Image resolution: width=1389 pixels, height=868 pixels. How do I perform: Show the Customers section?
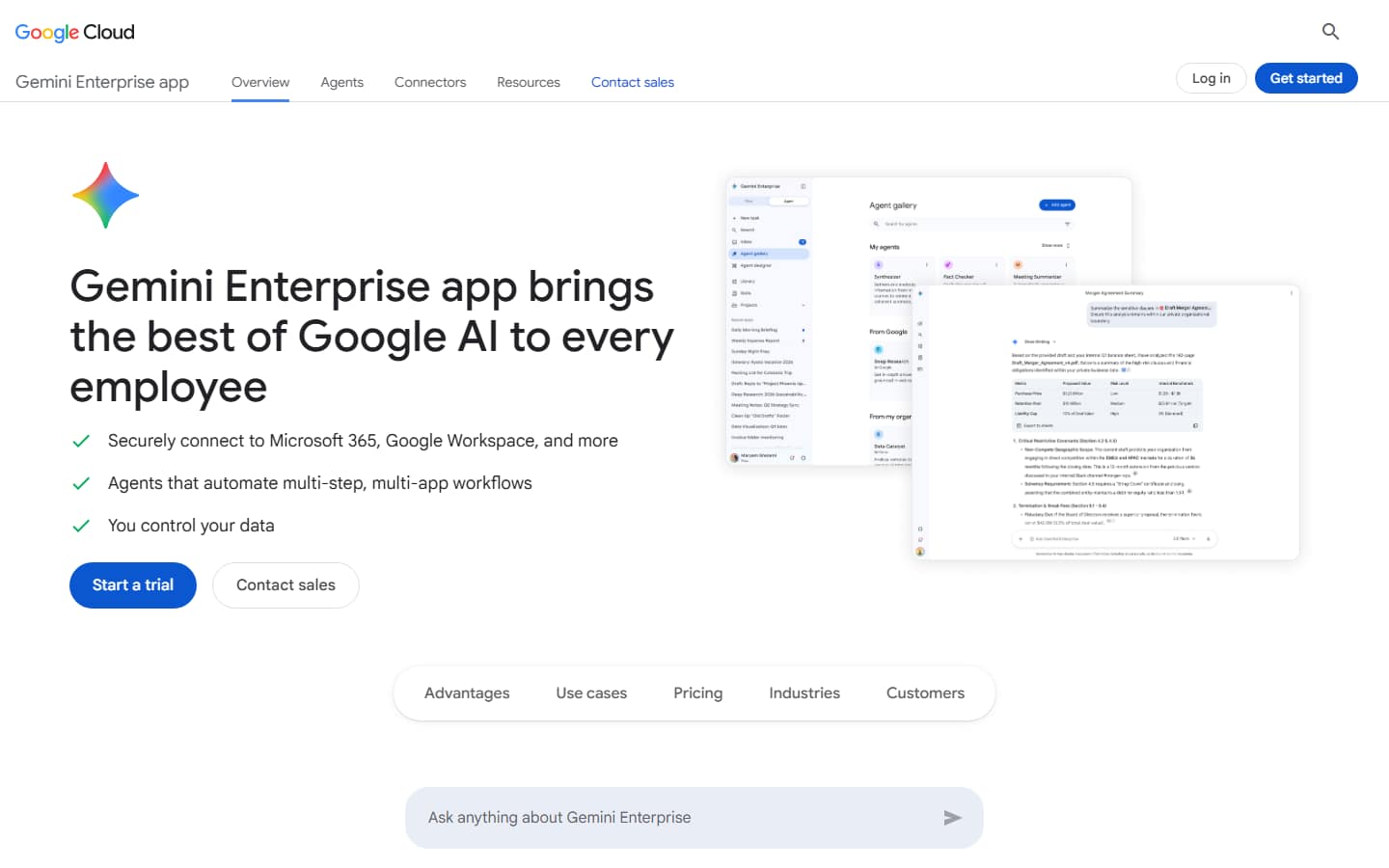pos(925,693)
